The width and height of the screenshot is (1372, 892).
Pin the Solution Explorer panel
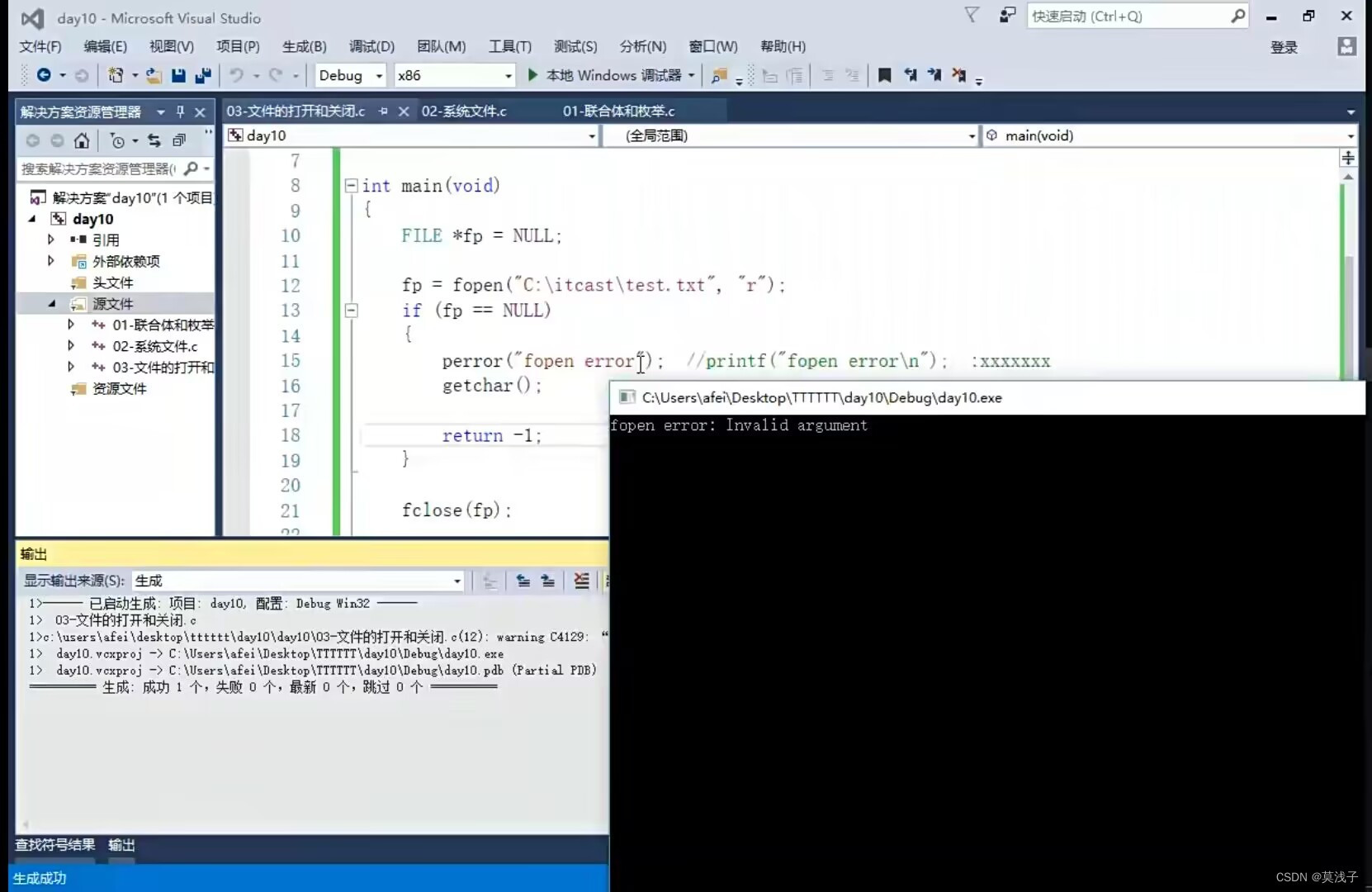pos(180,111)
